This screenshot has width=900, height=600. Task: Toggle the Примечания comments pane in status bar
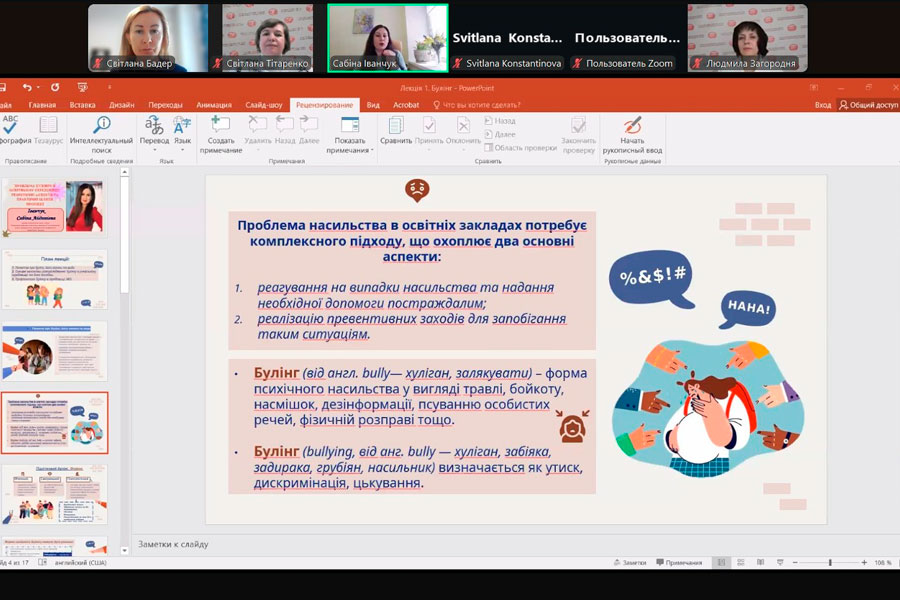(679, 563)
